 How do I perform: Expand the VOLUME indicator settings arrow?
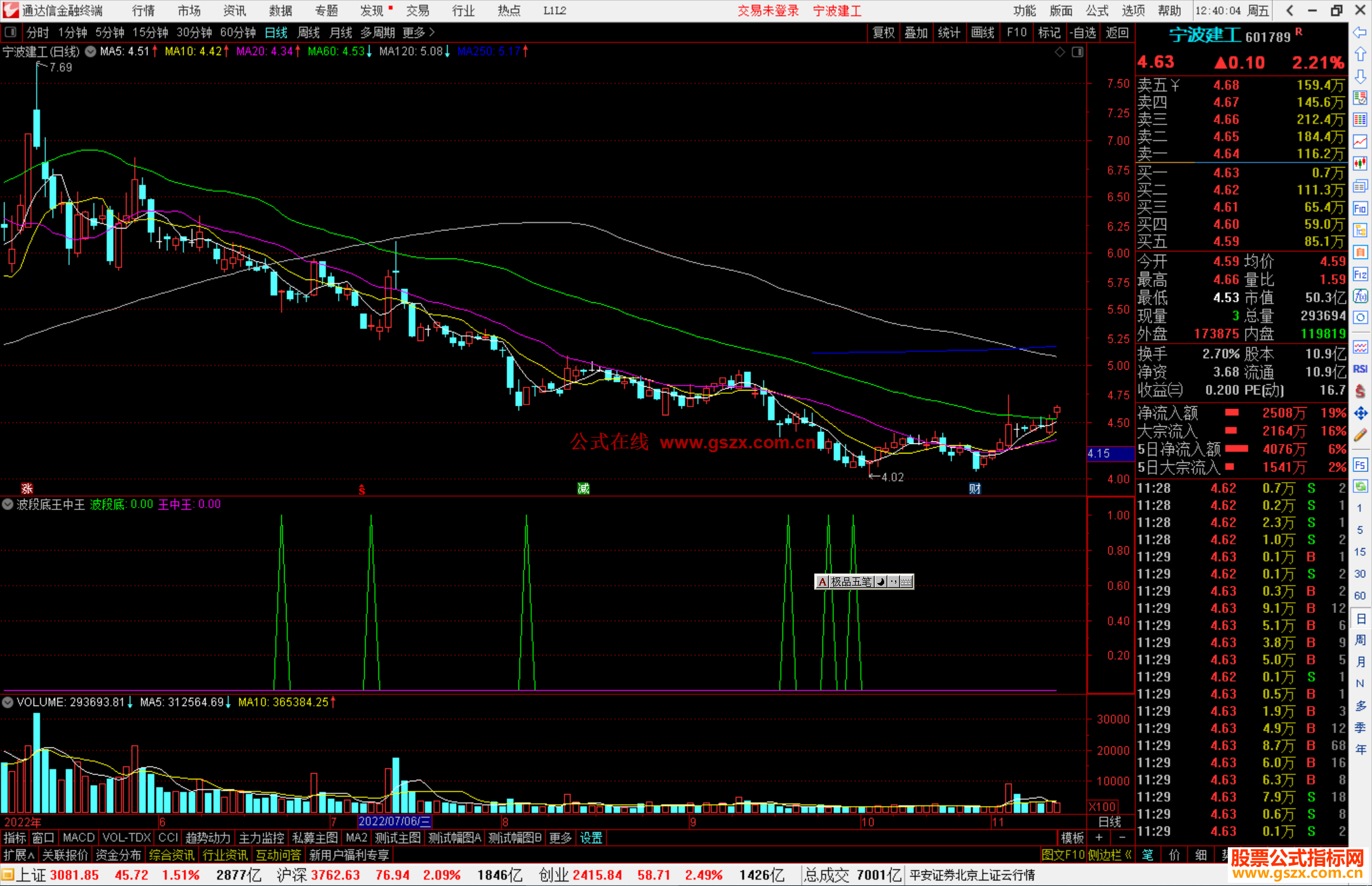pos(8,702)
